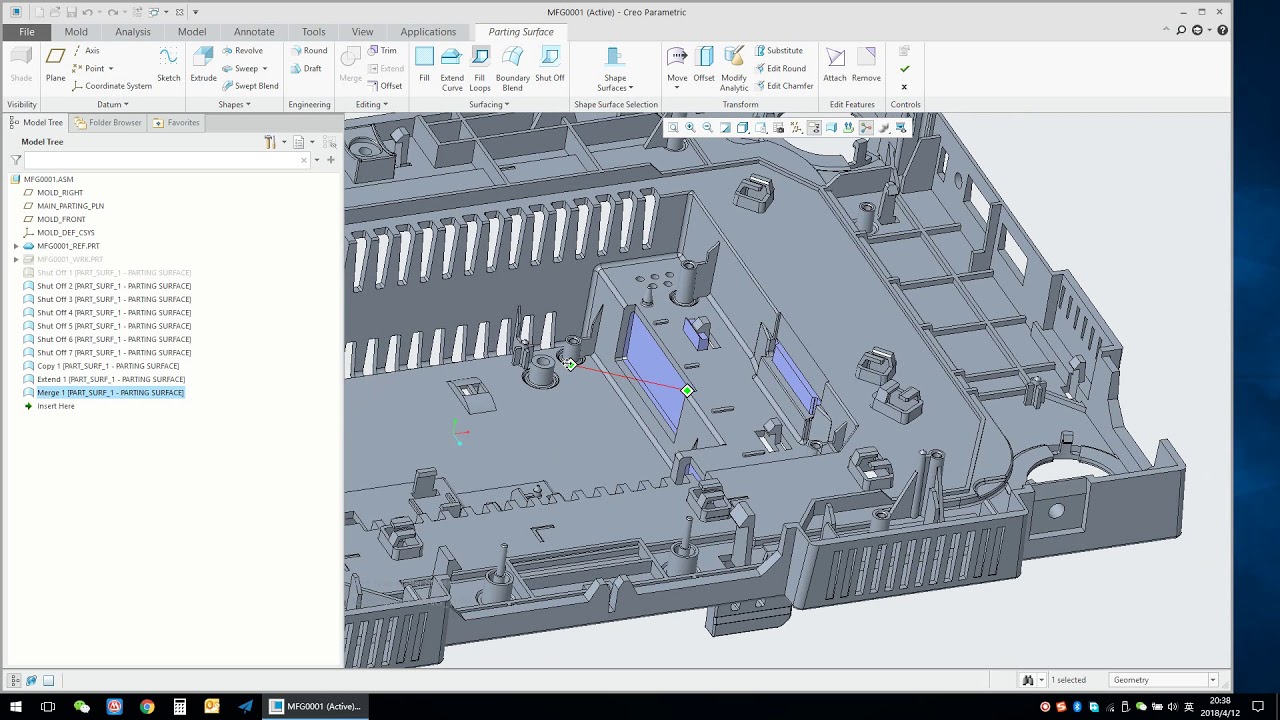The height and width of the screenshot is (720, 1280).
Task: Switch to the Analysis ribbon tab
Action: tap(133, 32)
